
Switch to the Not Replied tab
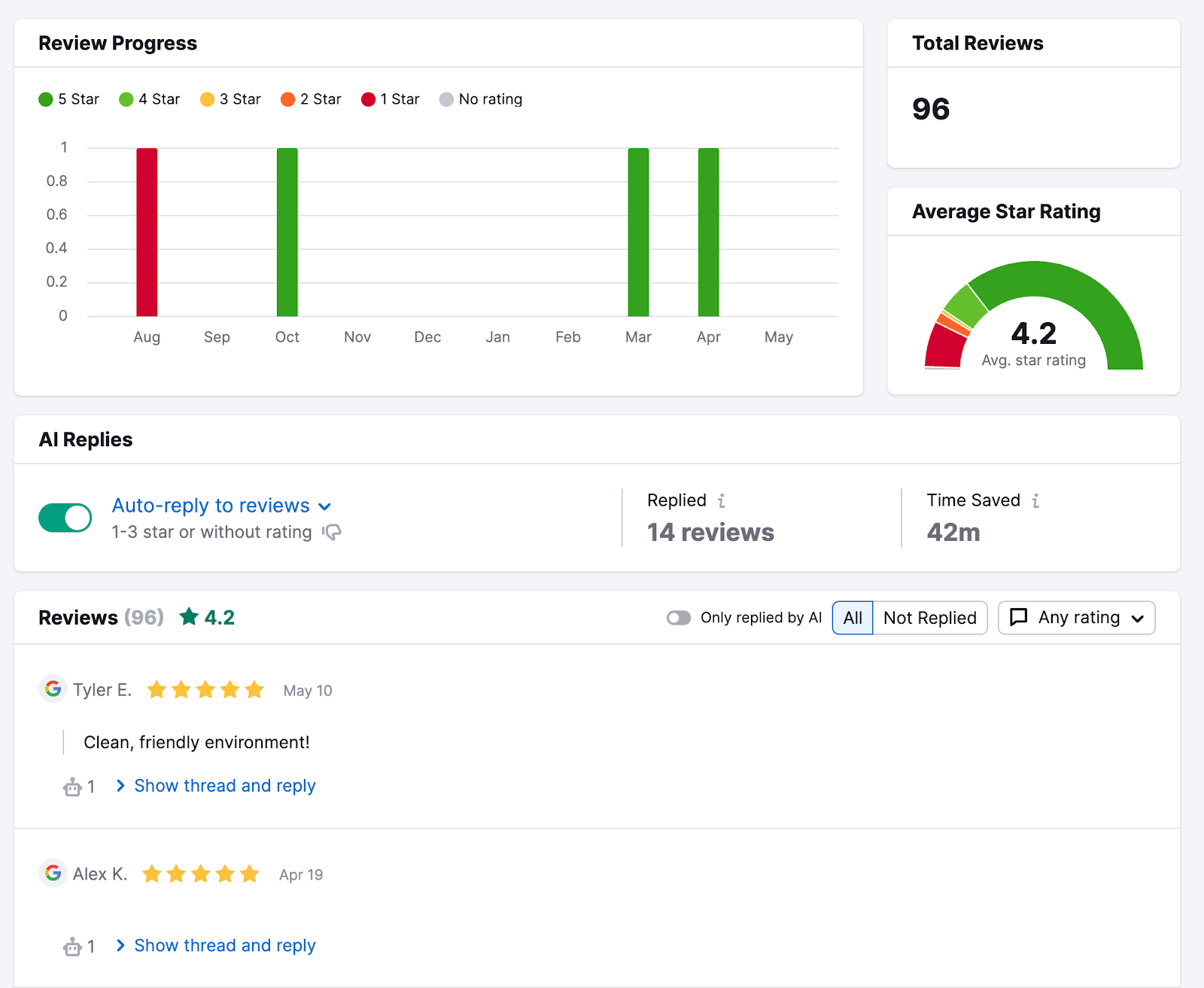point(930,617)
